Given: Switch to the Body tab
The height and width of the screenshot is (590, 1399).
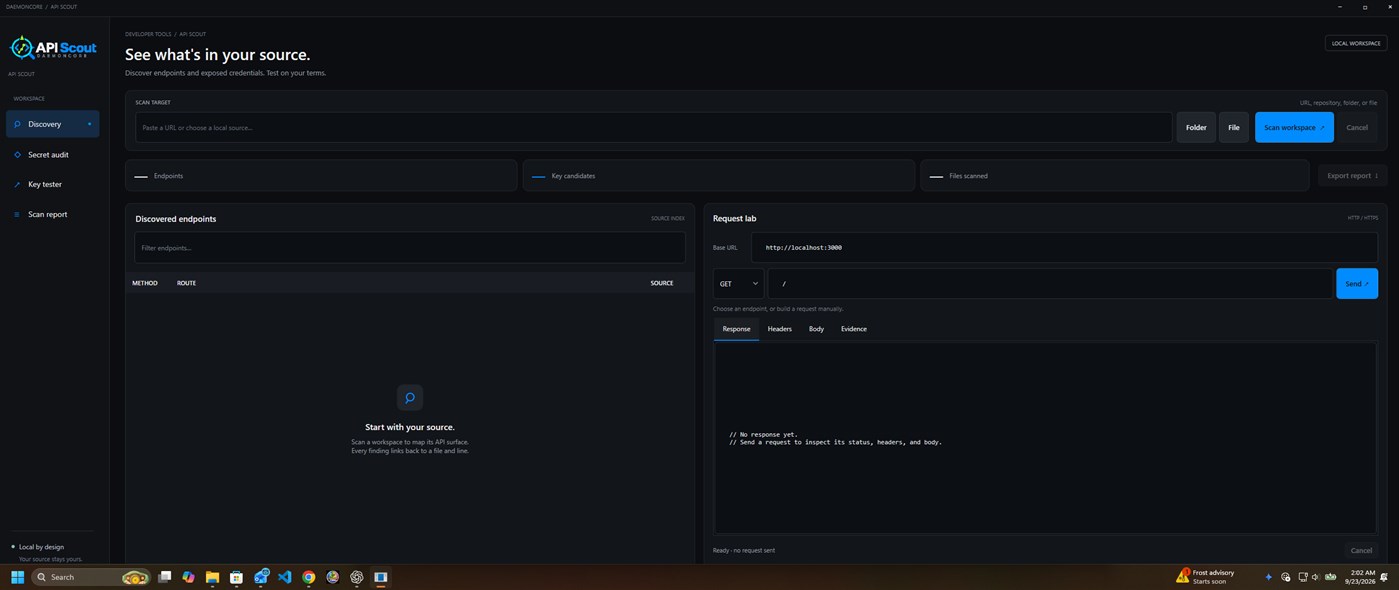Looking at the screenshot, I should click(x=816, y=329).
